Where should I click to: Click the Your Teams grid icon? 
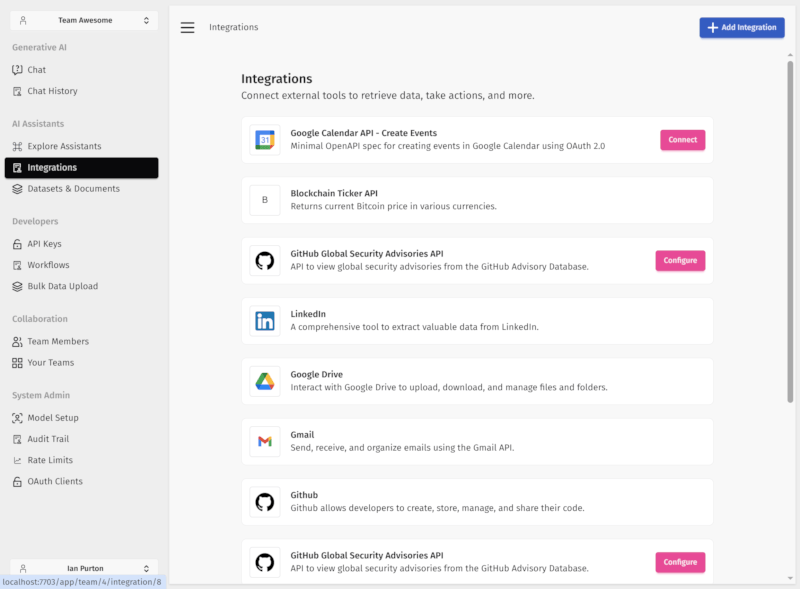(17, 362)
